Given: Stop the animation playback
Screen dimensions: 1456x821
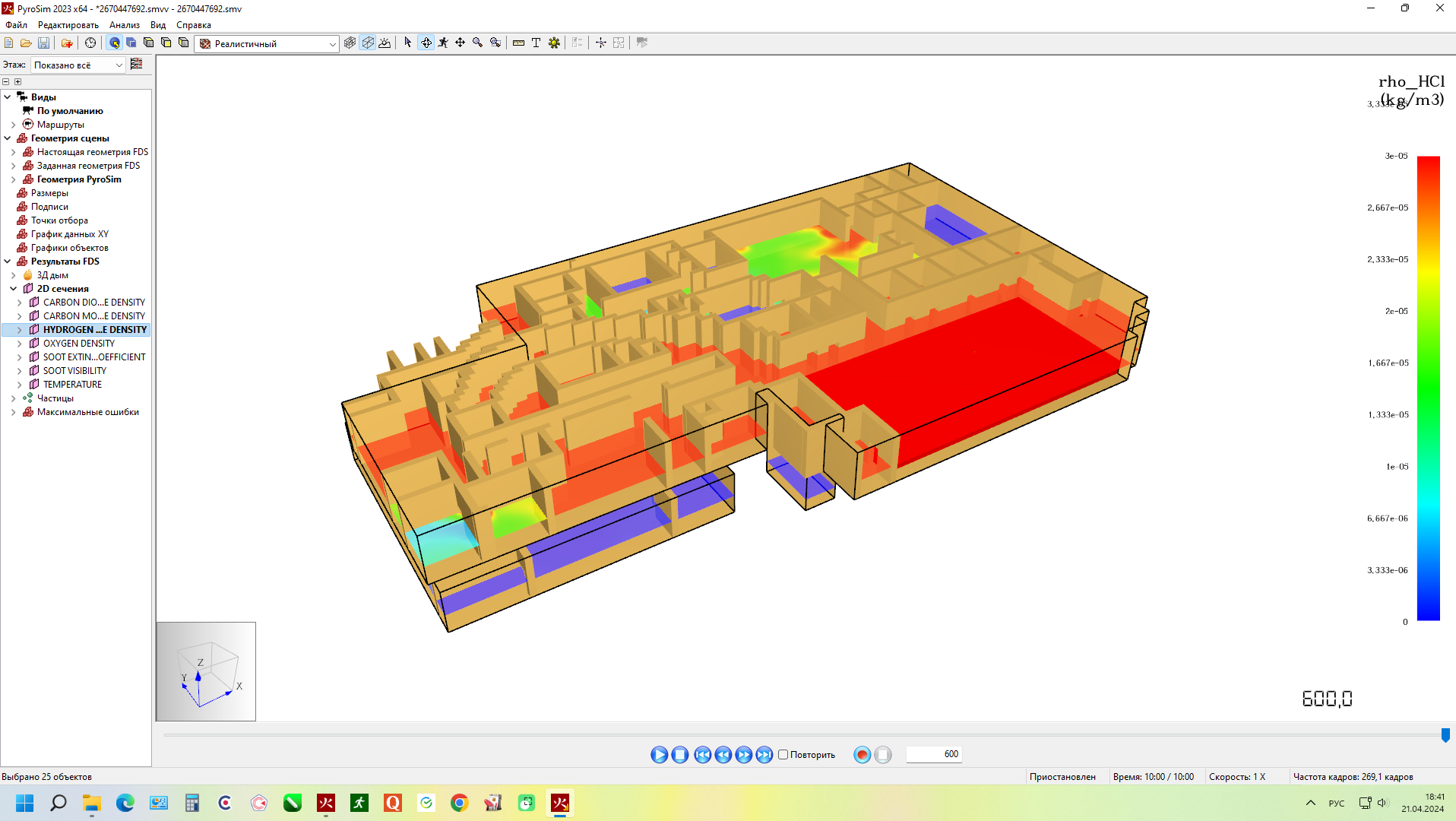Looking at the screenshot, I should [x=680, y=755].
